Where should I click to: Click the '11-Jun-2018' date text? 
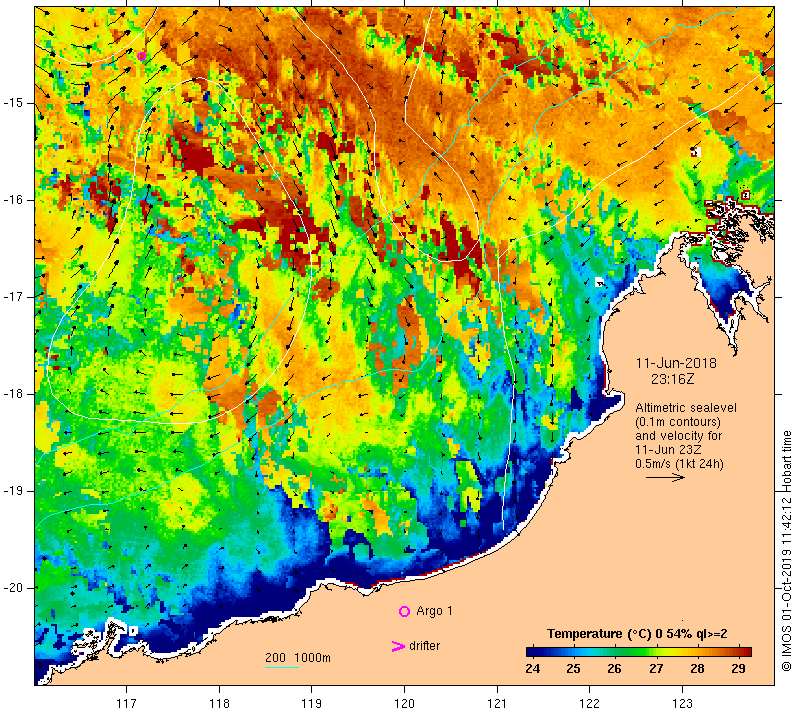click(676, 363)
